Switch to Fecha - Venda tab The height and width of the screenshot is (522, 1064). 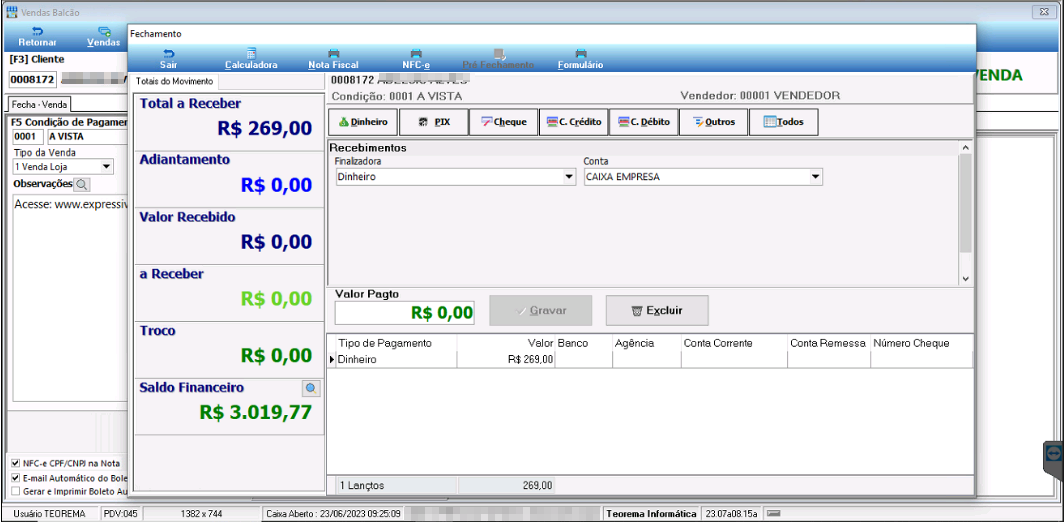pyautogui.click(x=41, y=105)
